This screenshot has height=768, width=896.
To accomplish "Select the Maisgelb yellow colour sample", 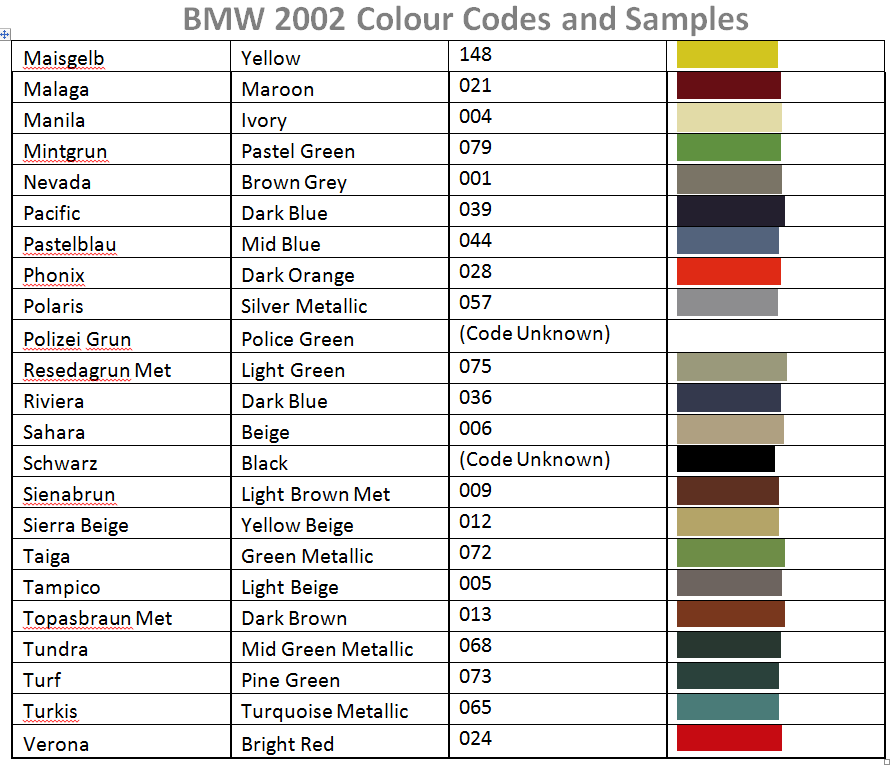I will pos(727,54).
